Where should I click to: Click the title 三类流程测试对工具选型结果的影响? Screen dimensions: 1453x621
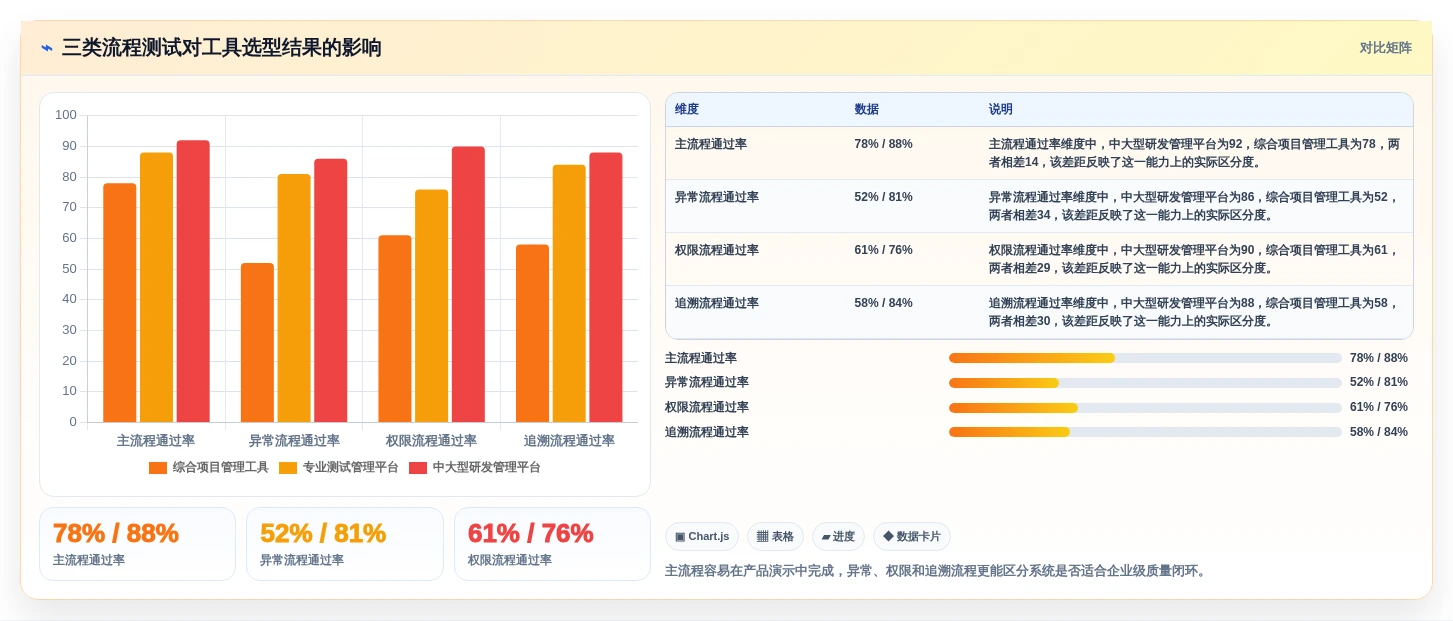pyautogui.click(x=221, y=48)
